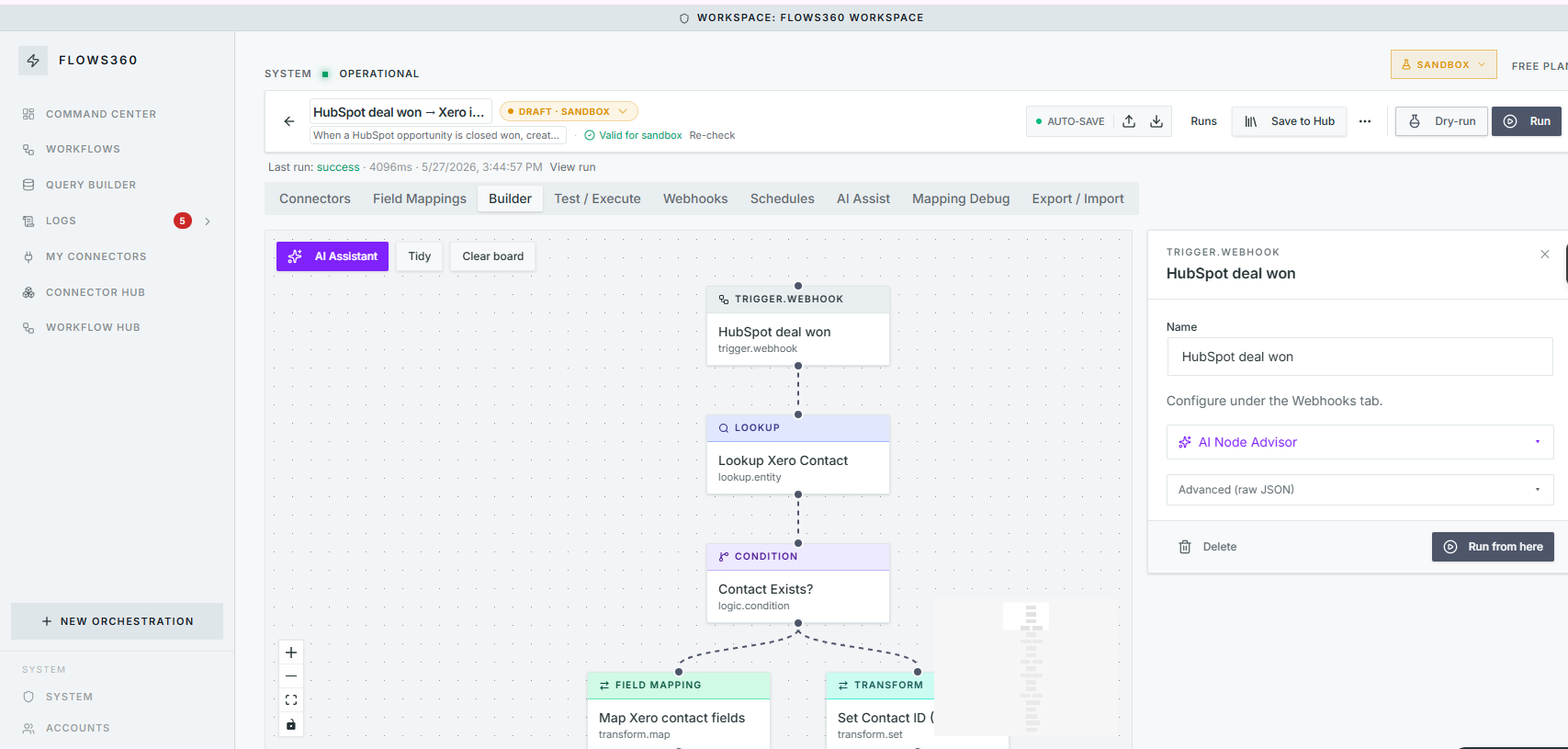Open the Draft Sandbox status dropdown

tap(569, 111)
